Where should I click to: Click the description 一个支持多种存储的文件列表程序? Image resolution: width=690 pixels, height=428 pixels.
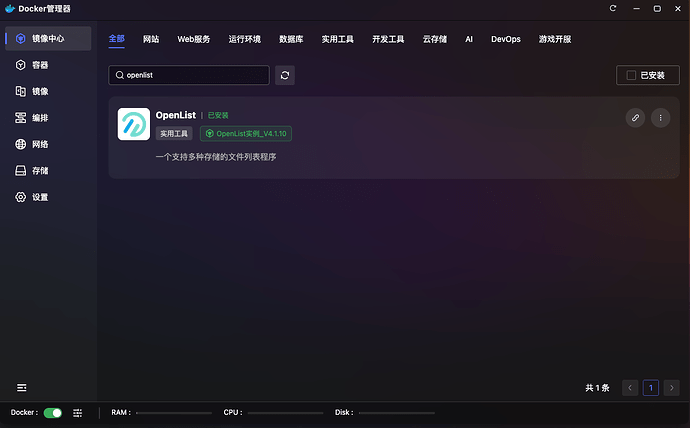(x=216, y=157)
